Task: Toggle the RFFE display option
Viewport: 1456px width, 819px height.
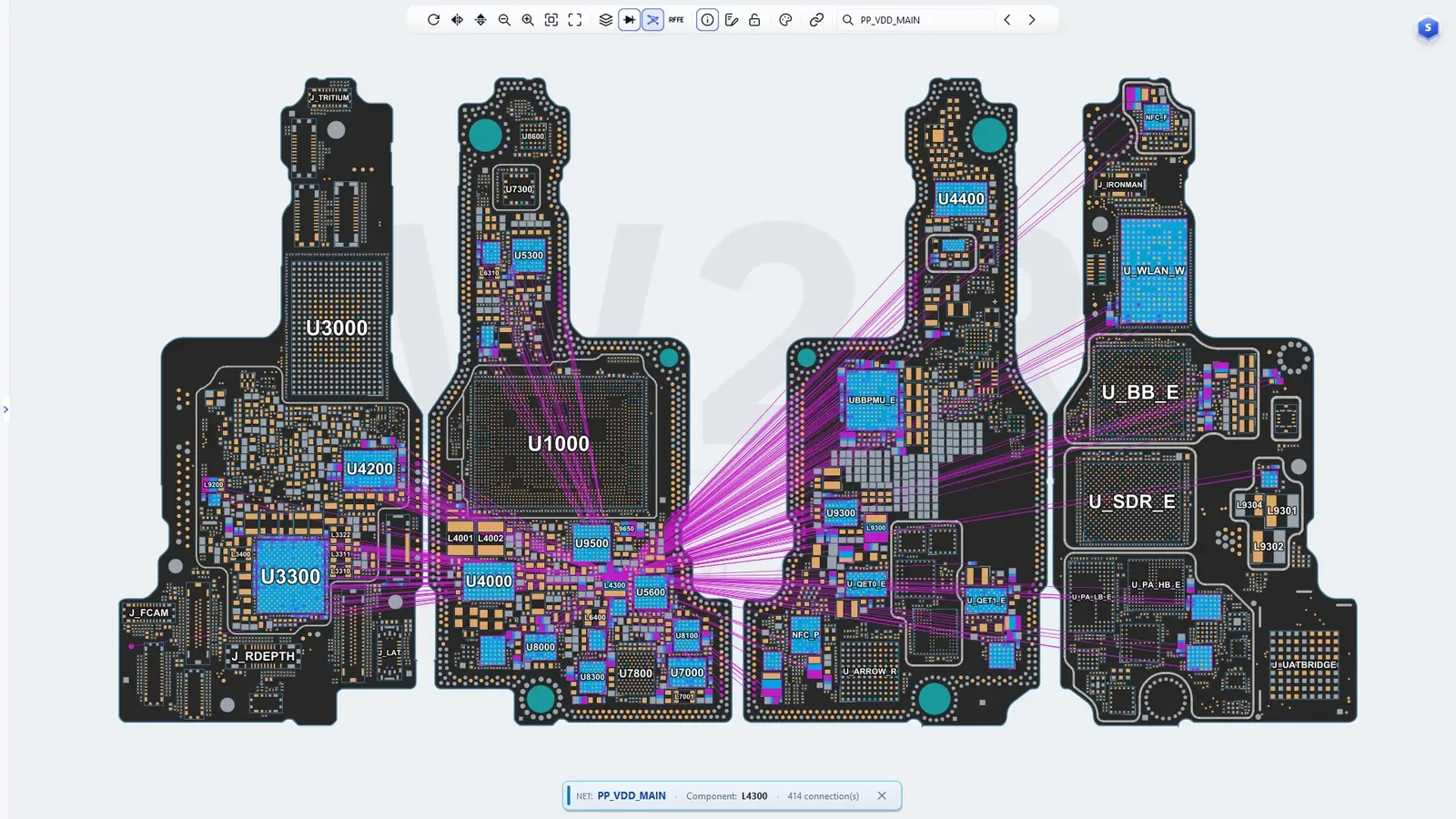Action: pyautogui.click(x=676, y=19)
